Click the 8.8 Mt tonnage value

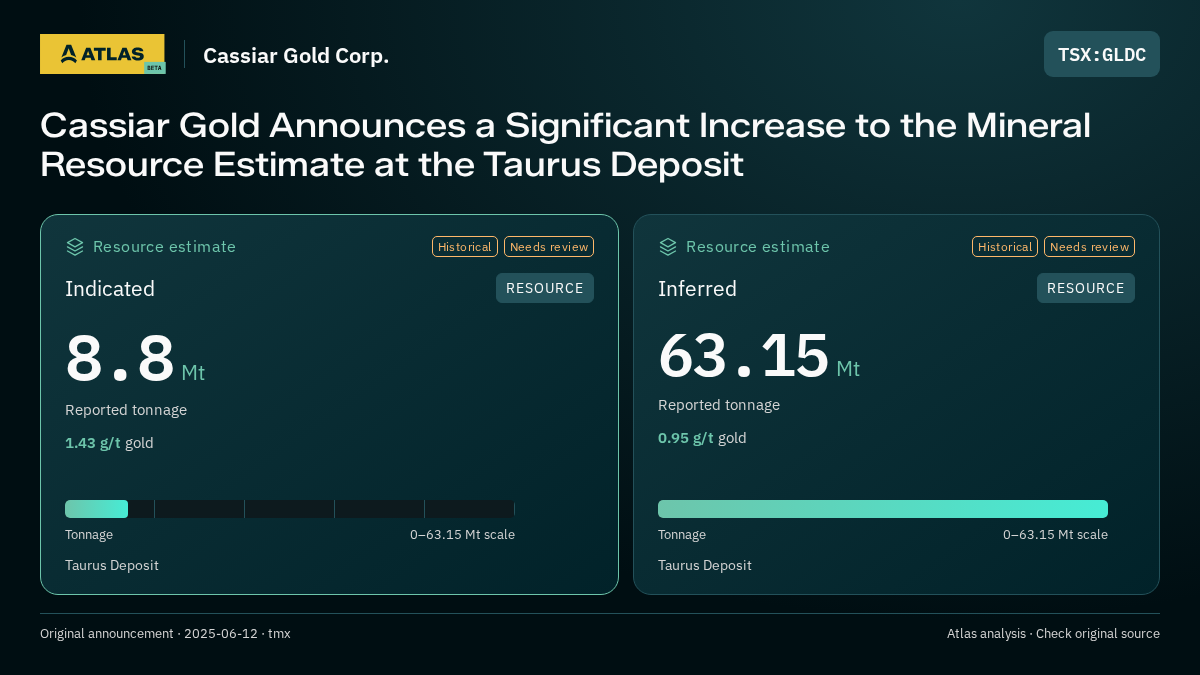pyautogui.click(x=135, y=359)
